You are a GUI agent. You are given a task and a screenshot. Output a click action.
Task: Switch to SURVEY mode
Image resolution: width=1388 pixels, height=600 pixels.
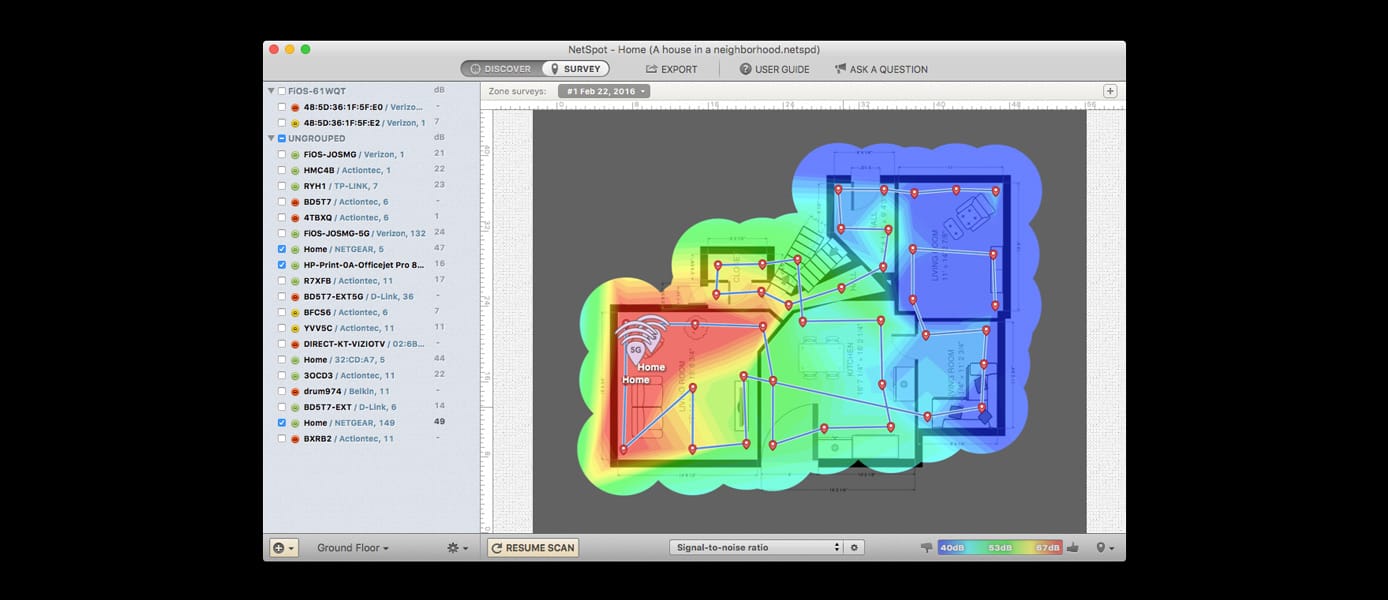click(x=575, y=69)
